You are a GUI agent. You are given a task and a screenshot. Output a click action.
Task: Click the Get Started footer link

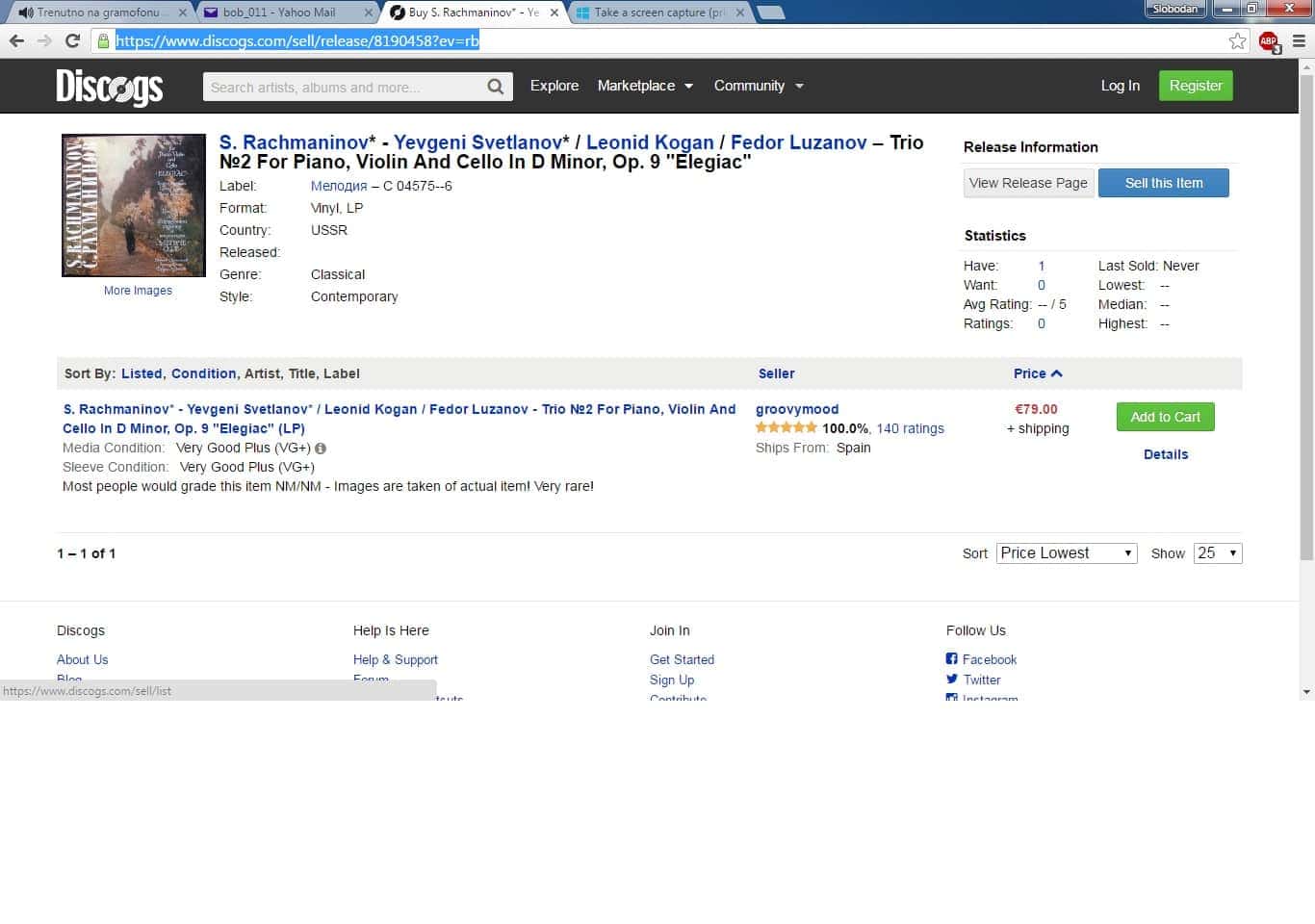(x=682, y=659)
